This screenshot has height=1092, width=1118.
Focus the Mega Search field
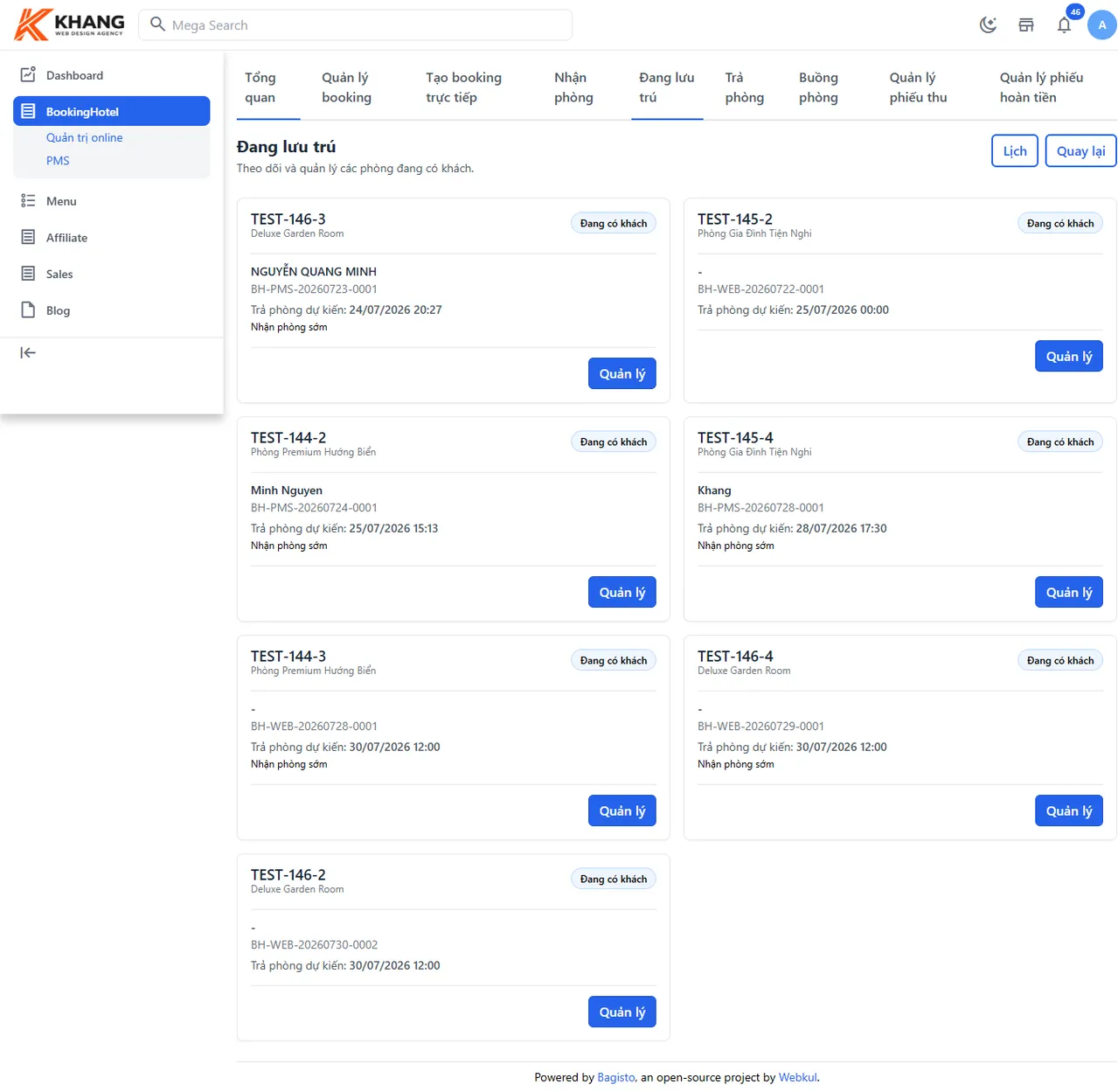[x=356, y=25]
